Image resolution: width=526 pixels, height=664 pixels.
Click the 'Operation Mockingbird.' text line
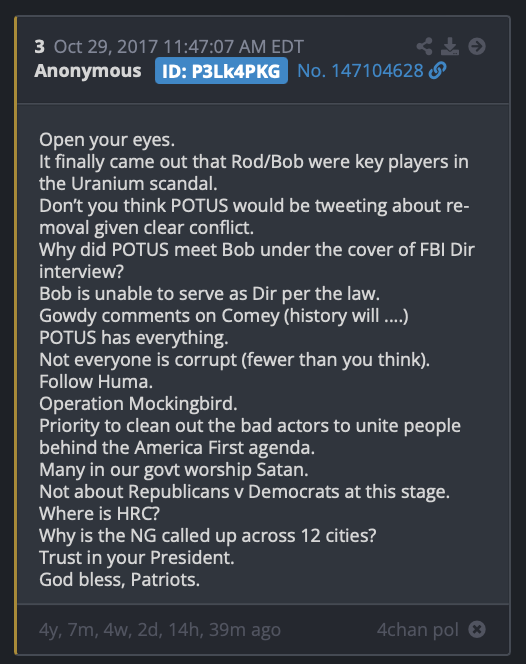(138, 404)
